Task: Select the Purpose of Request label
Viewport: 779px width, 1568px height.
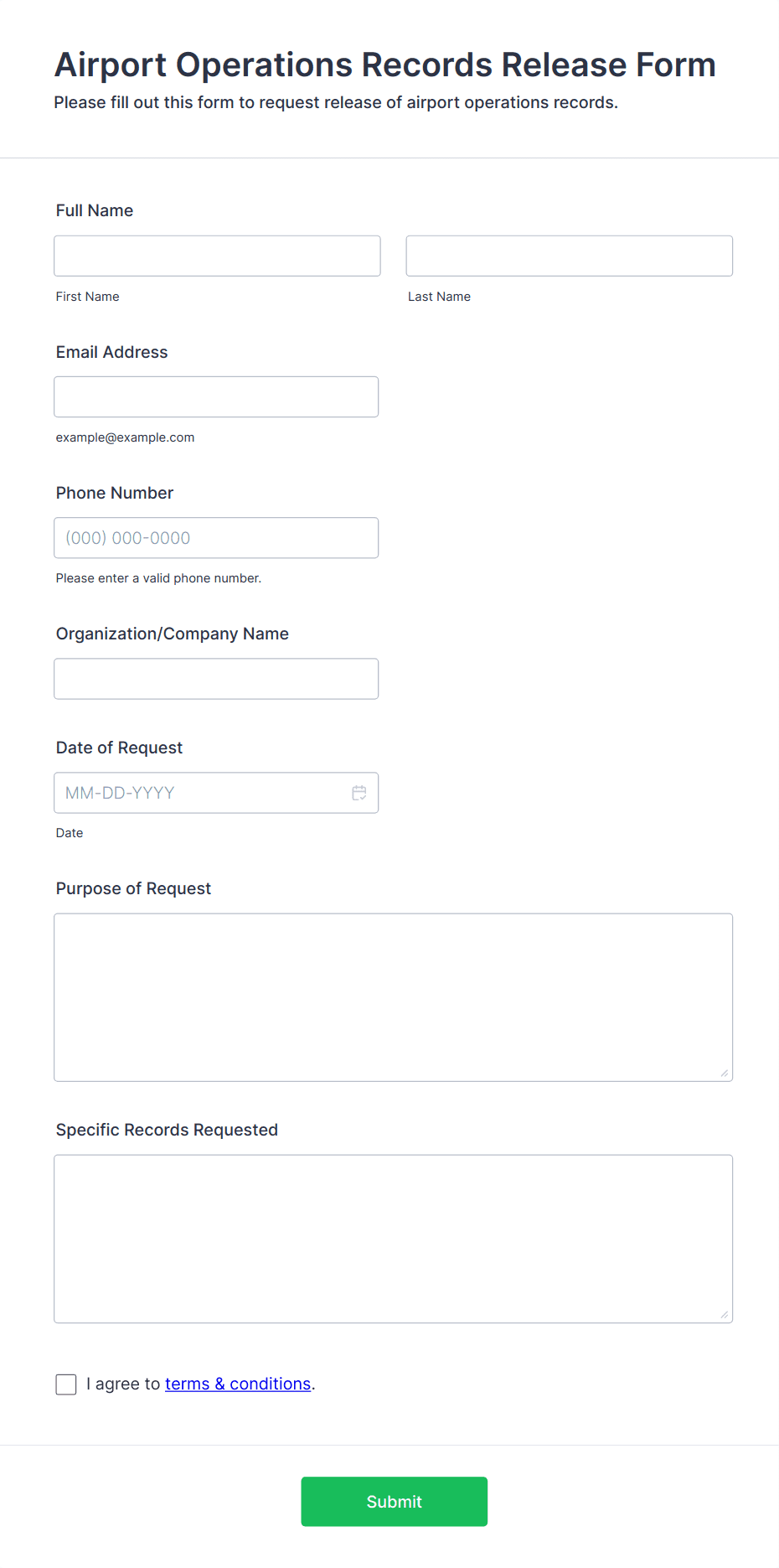Action: pyautogui.click(x=133, y=888)
